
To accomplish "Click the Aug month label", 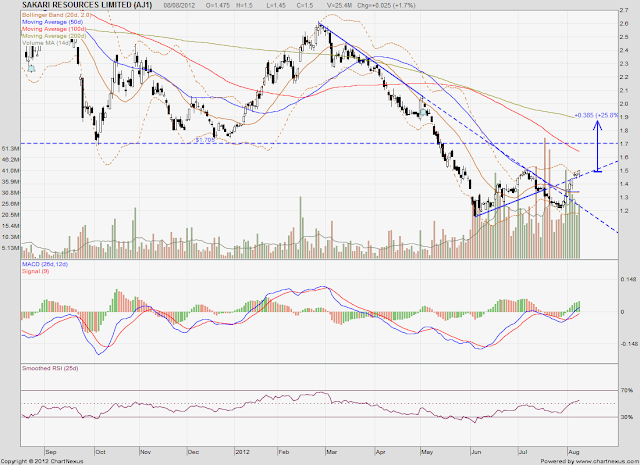I will click(x=574, y=452).
